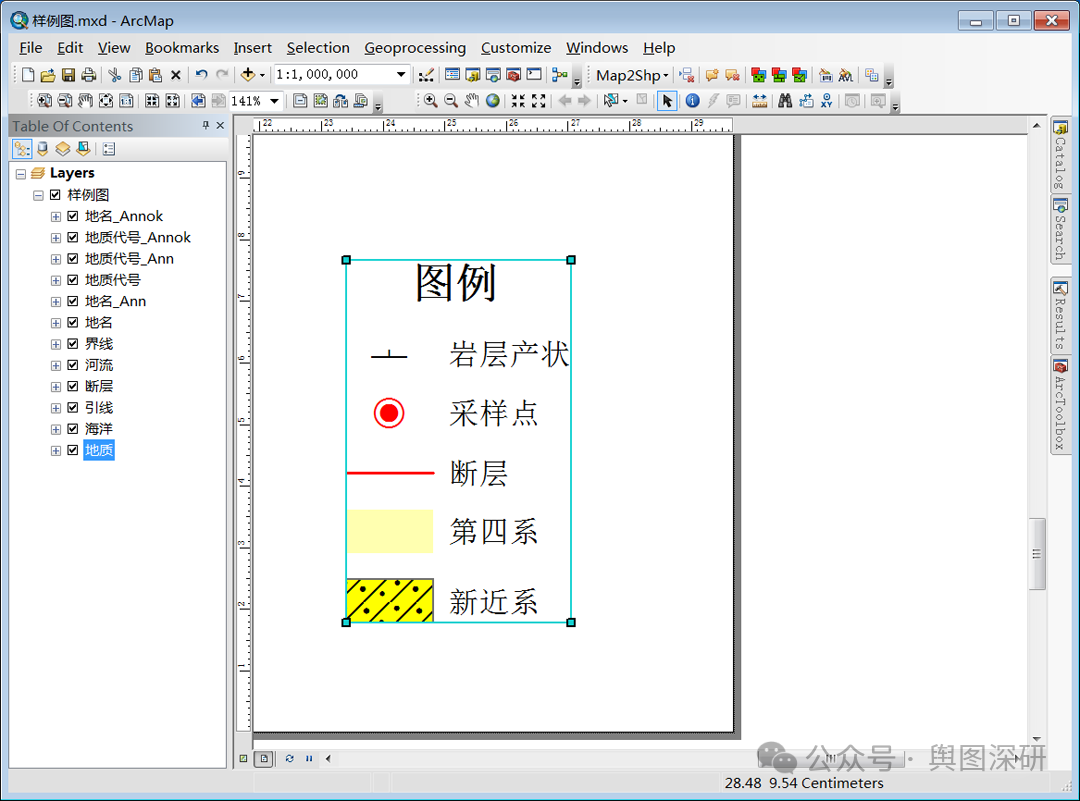Switch to Data View button
Screen dimensions: 1080x801
point(243,758)
